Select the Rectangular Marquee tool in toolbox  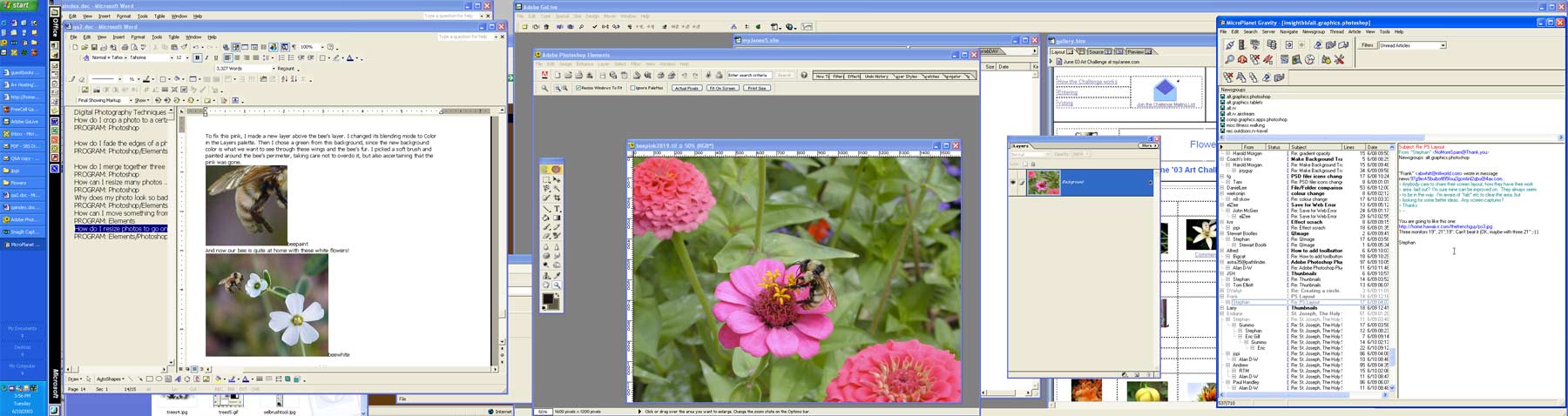pyautogui.click(x=546, y=179)
